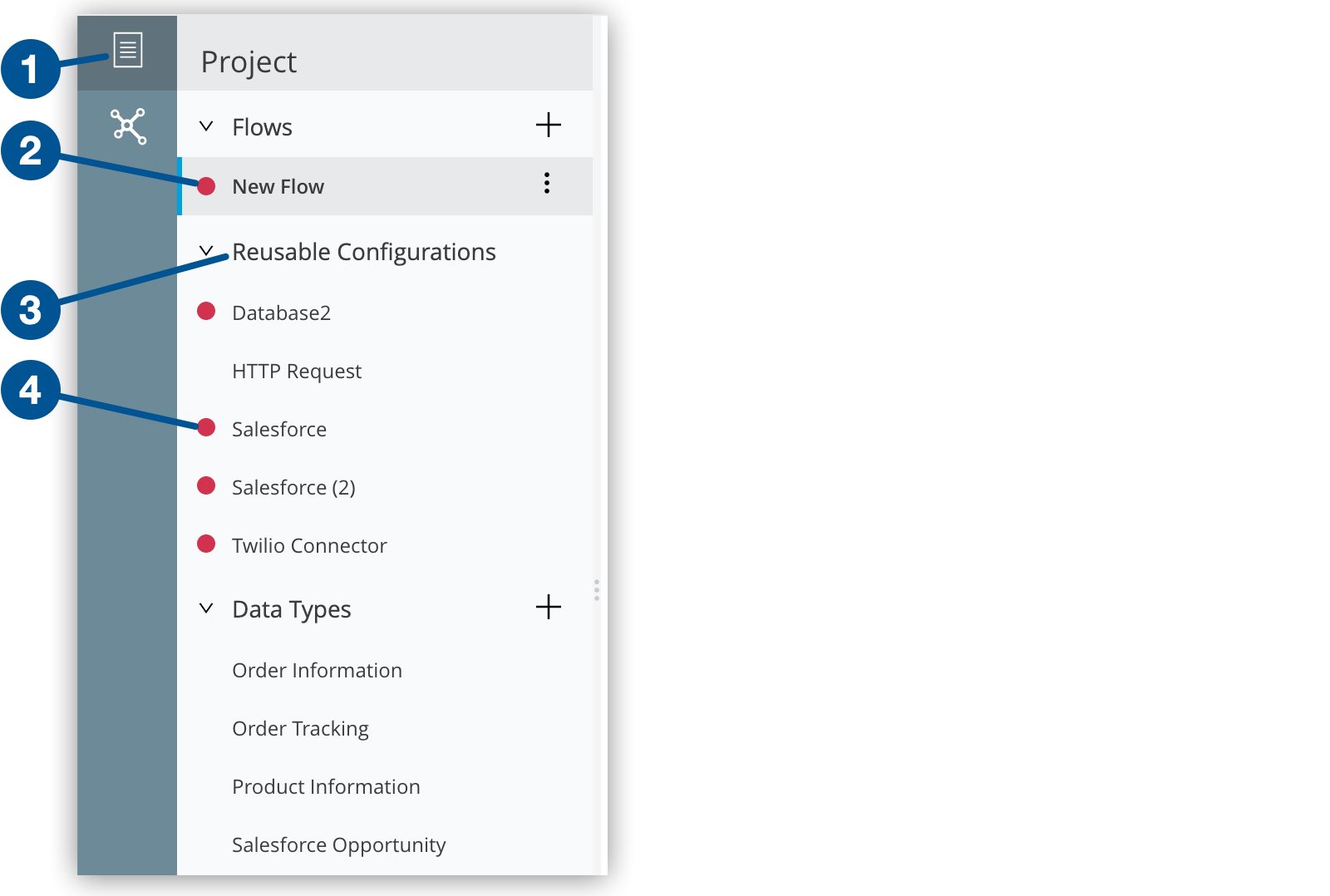Add a new data type with plus icon
This screenshot has height=896, width=1330.
point(549,607)
